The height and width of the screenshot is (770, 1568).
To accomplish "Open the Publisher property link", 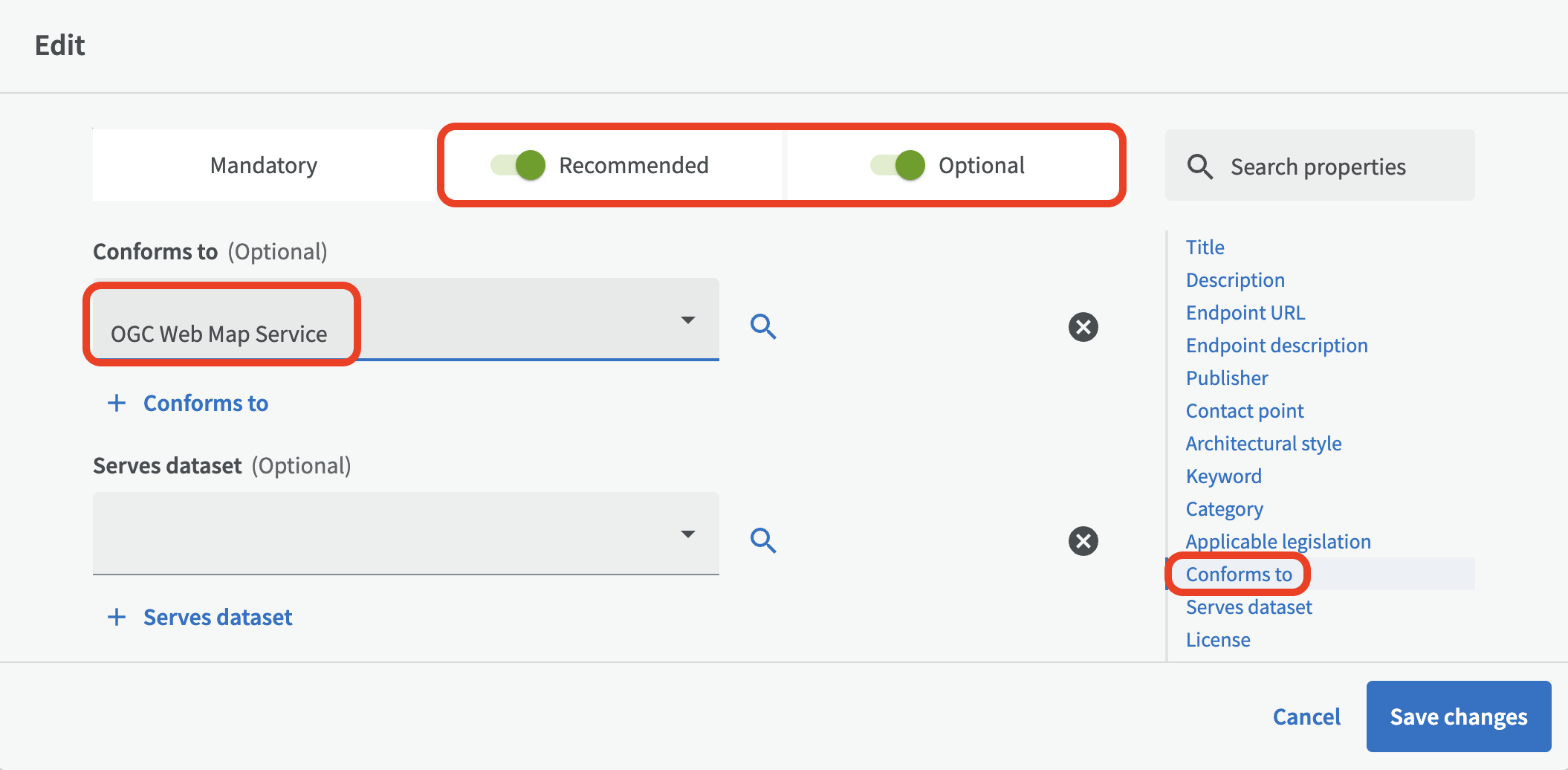I will click(1227, 378).
